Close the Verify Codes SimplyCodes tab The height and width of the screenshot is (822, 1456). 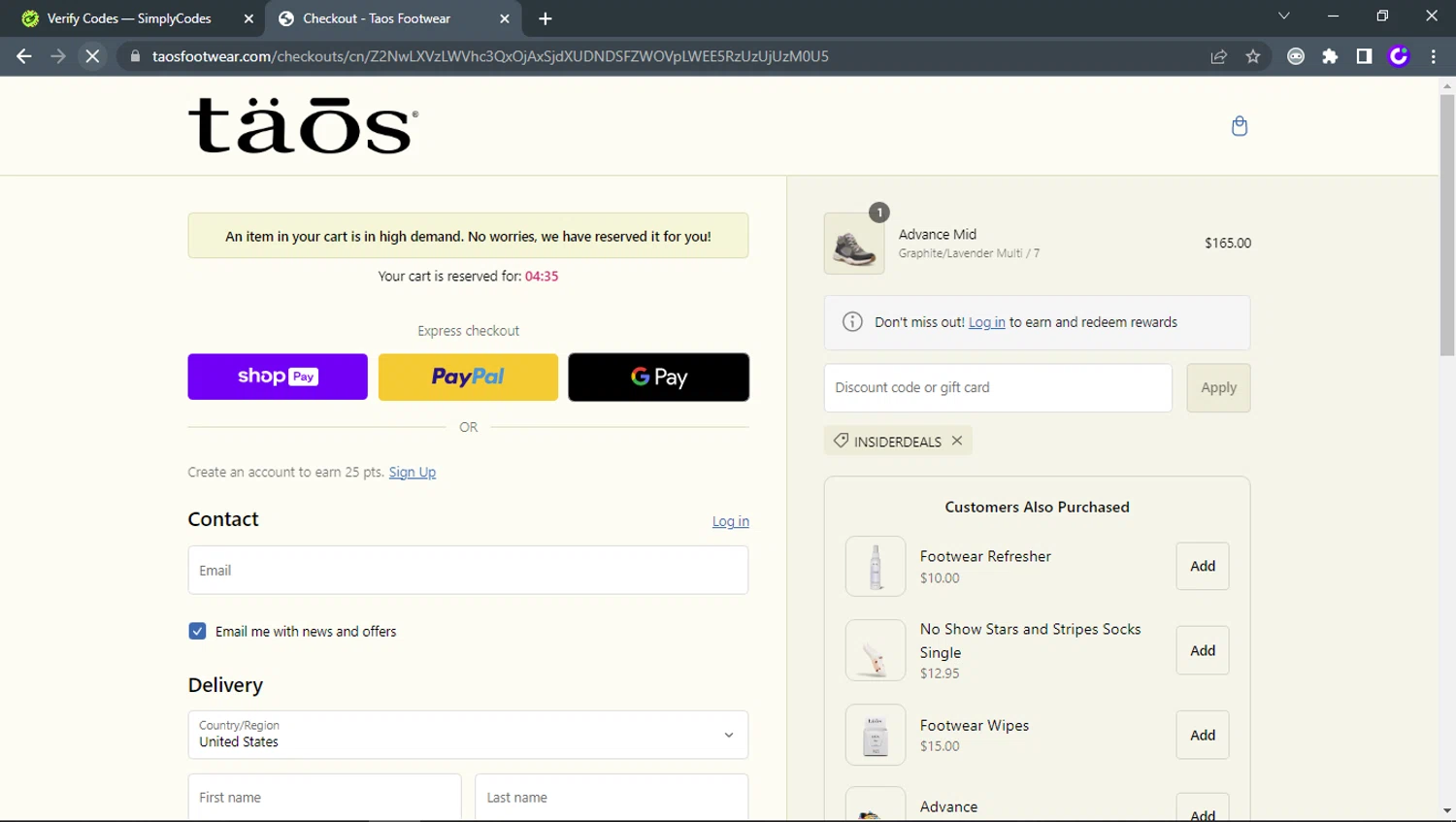[248, 18]
